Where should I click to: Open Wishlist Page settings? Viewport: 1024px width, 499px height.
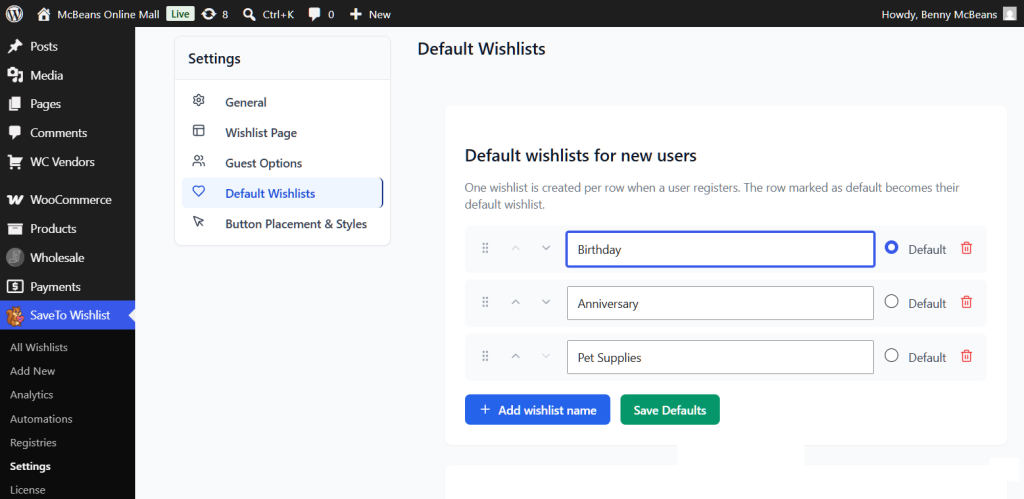(x=282, y=133)
